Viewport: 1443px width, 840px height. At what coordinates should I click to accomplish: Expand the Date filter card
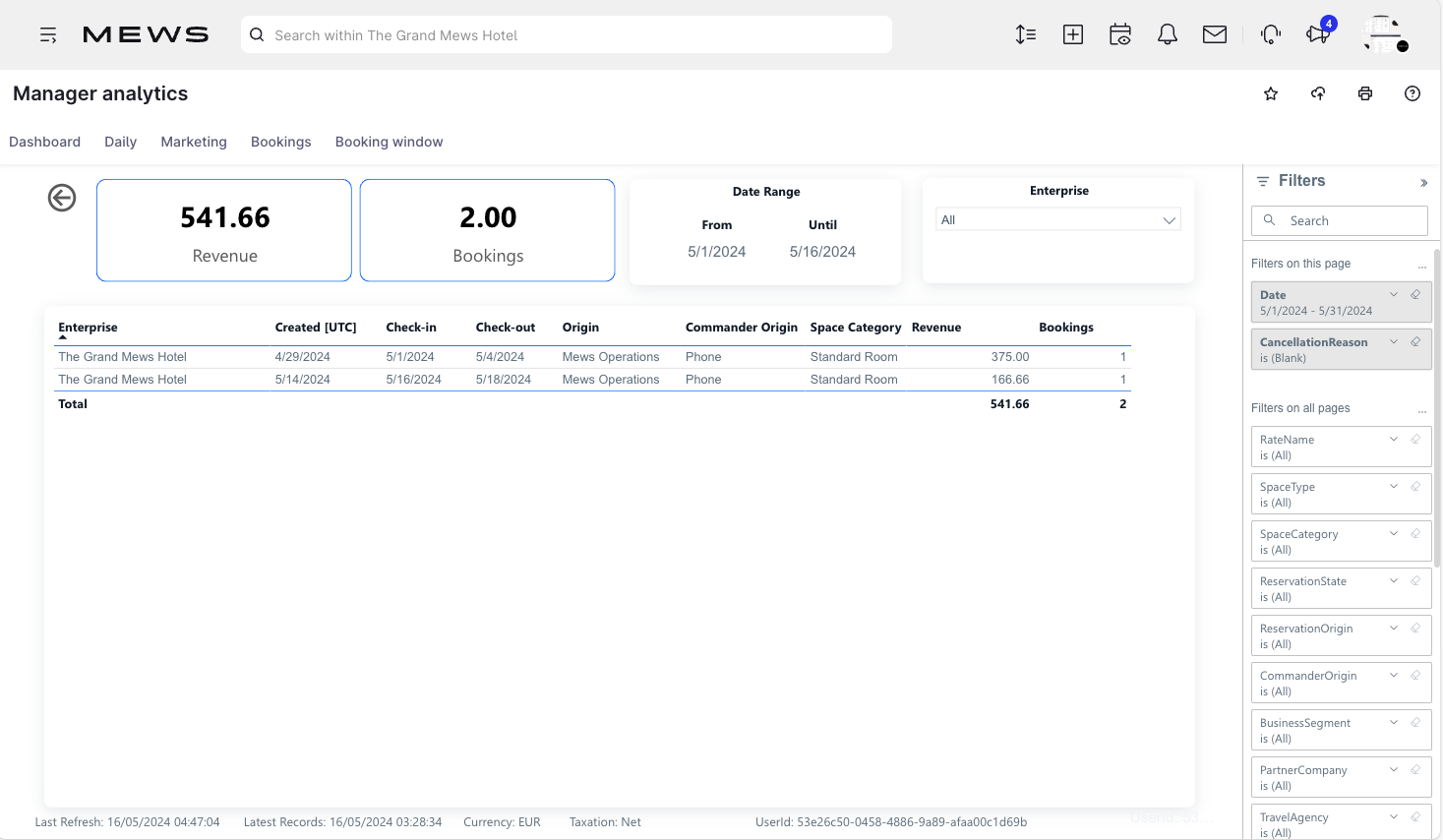point(1394,294)
